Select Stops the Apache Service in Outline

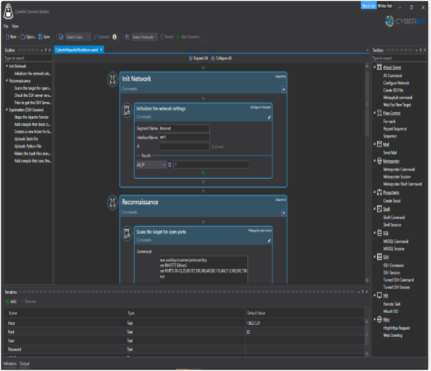[31, 117]
